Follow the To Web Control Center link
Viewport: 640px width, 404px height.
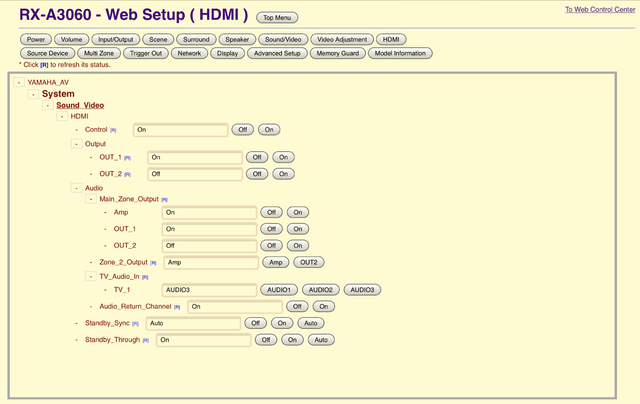click(600, 9)
